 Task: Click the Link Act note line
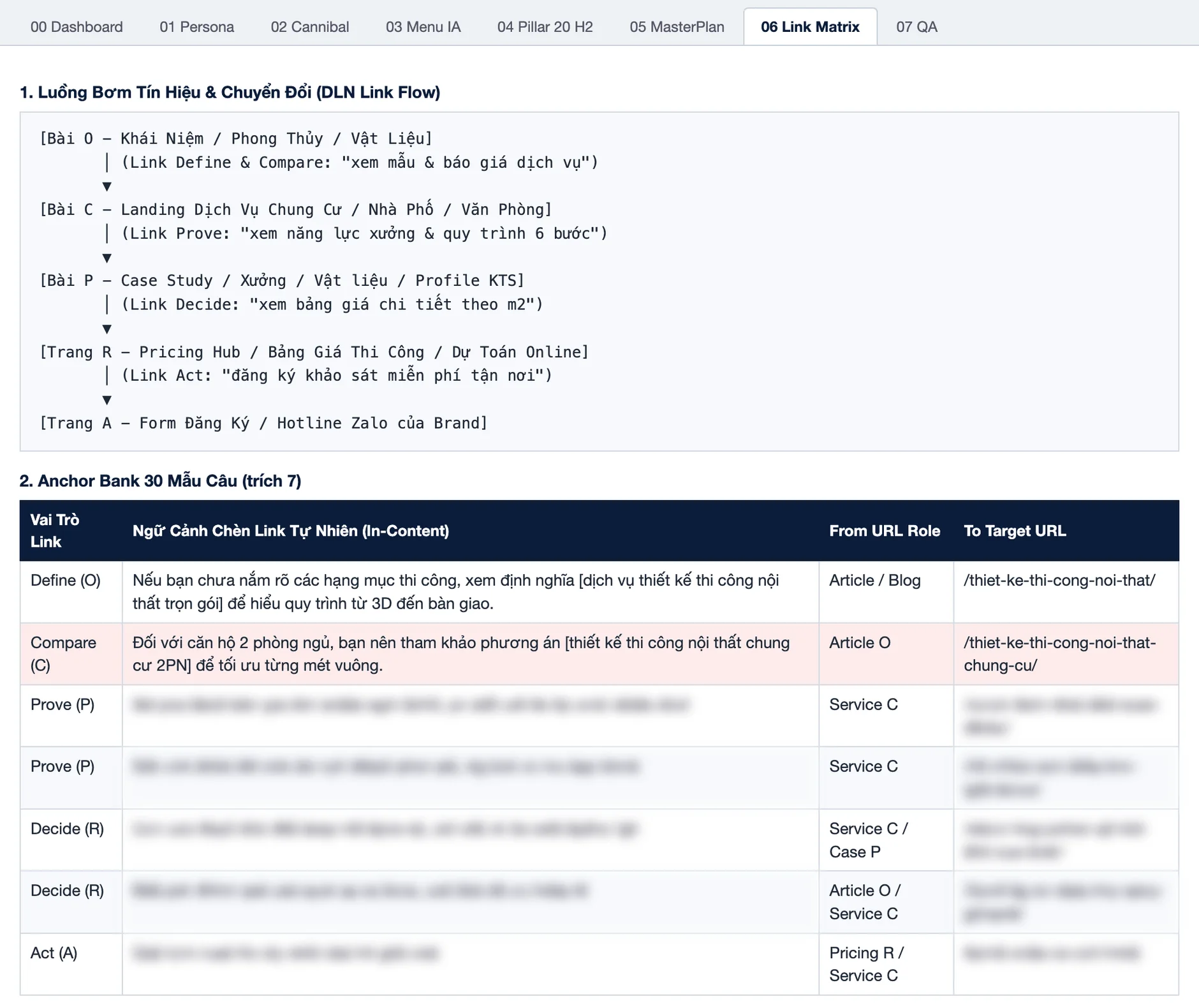pyautogui.click(x=337, y=375)
